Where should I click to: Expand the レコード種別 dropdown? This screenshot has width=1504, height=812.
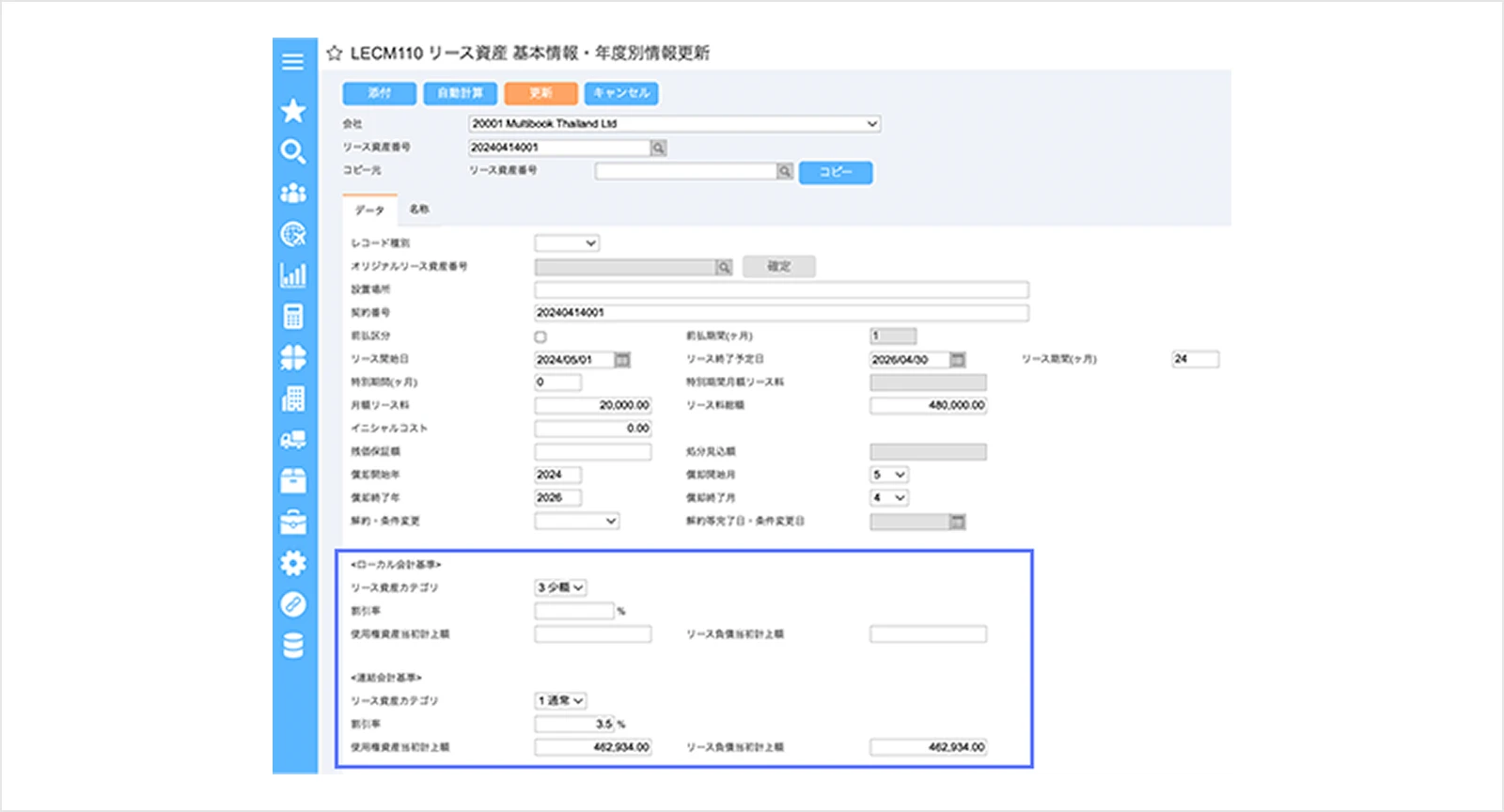click(x=567, y=242)
